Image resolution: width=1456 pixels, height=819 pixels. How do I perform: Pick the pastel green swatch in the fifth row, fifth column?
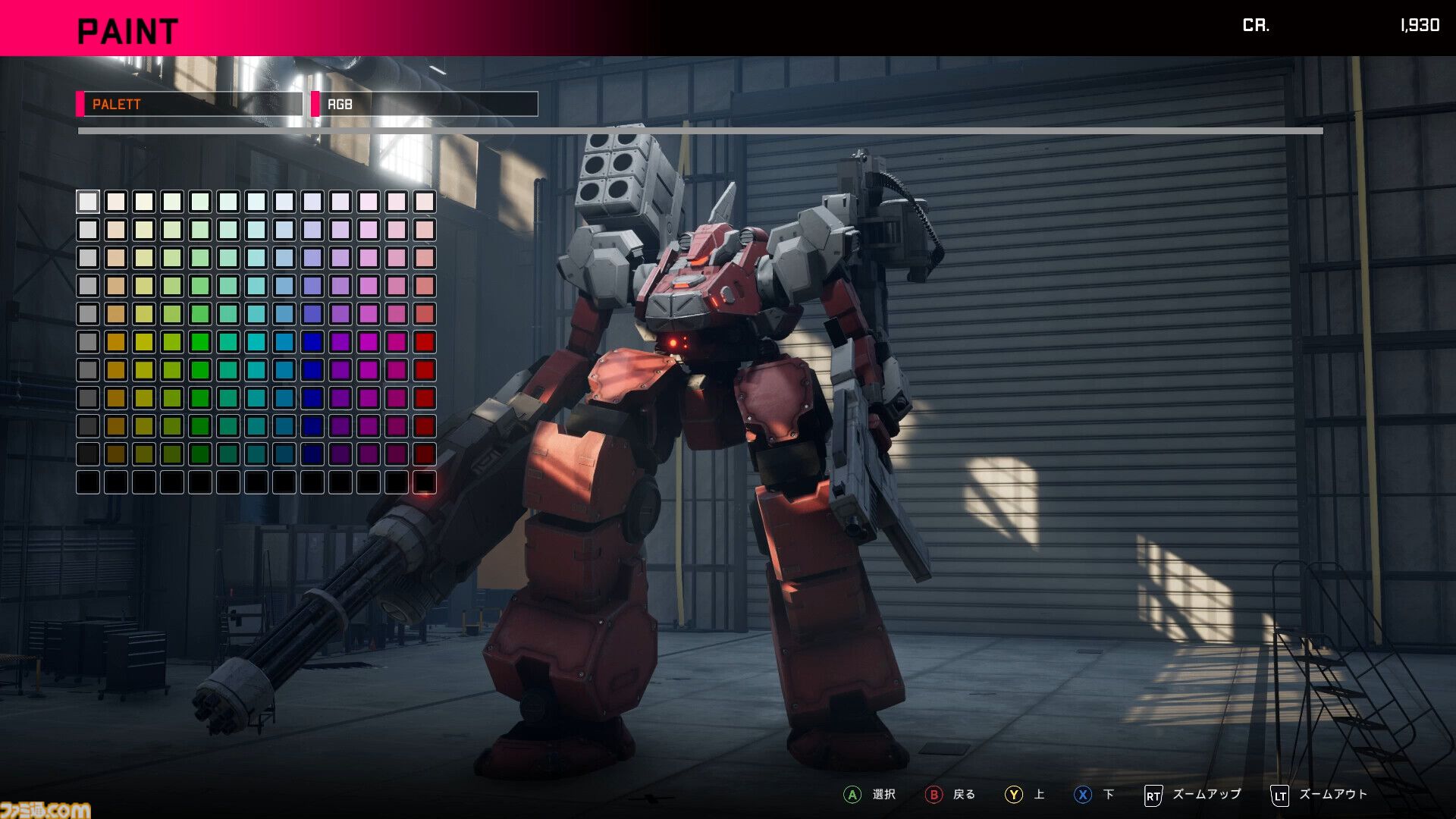[200, 313]
